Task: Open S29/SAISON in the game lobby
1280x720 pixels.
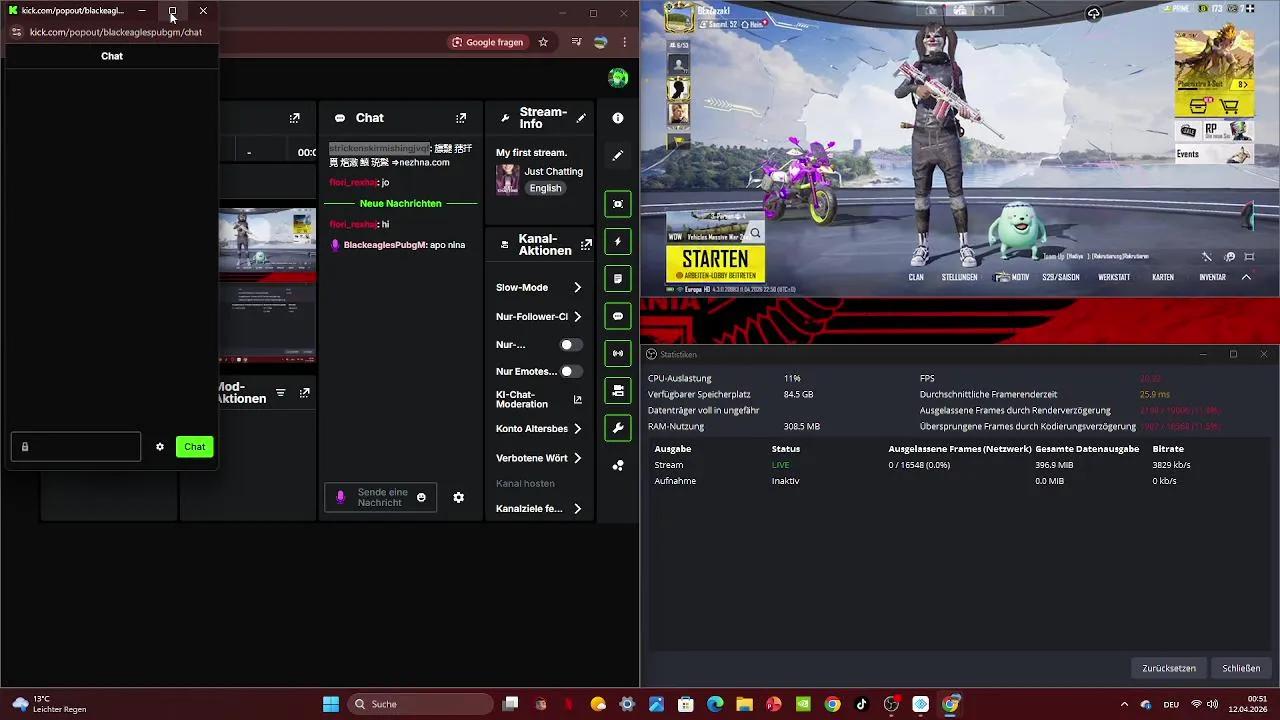Action: tap(1061, 277)
